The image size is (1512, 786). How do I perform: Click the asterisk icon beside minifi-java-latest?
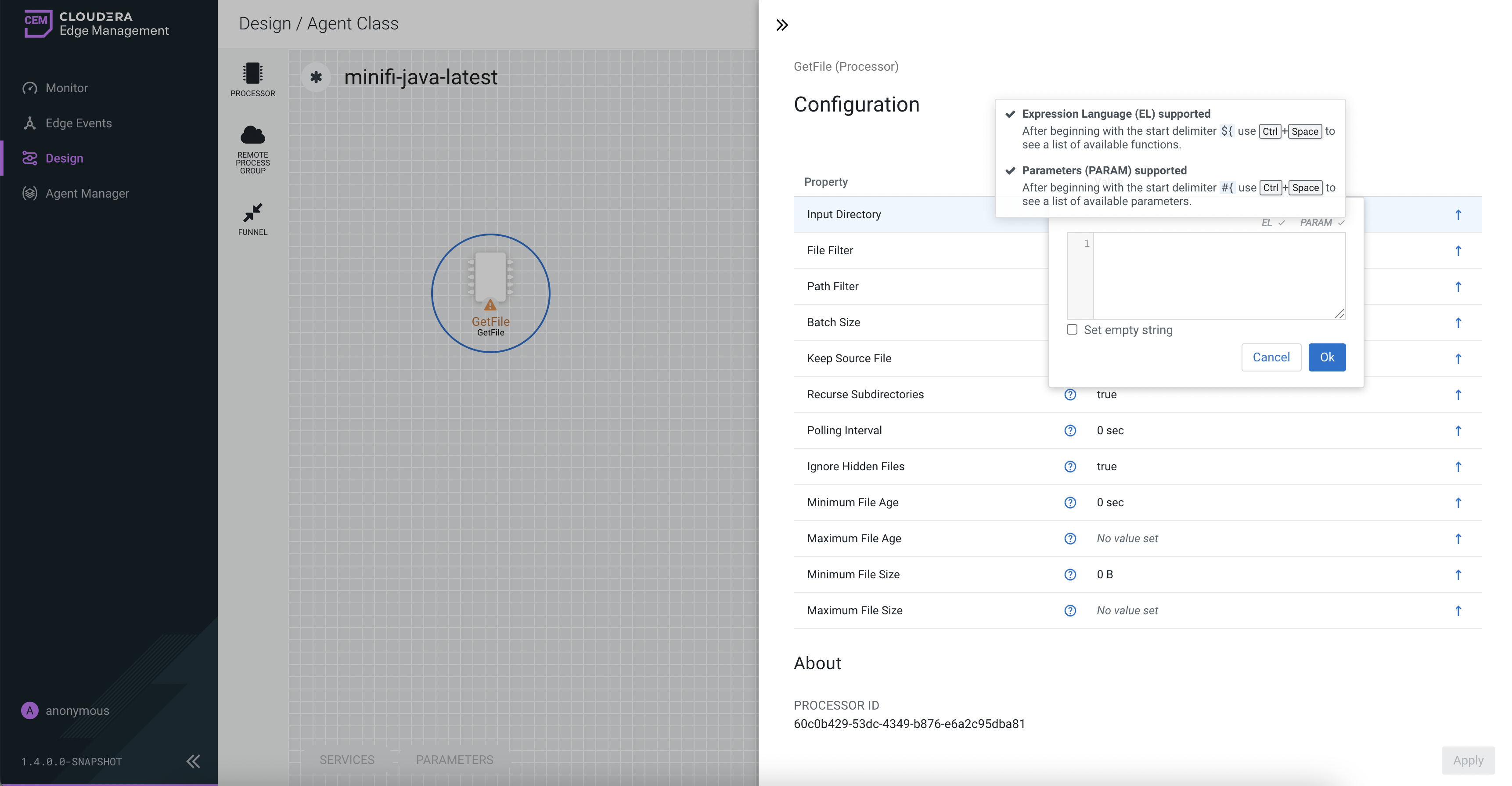pos(316,77)
